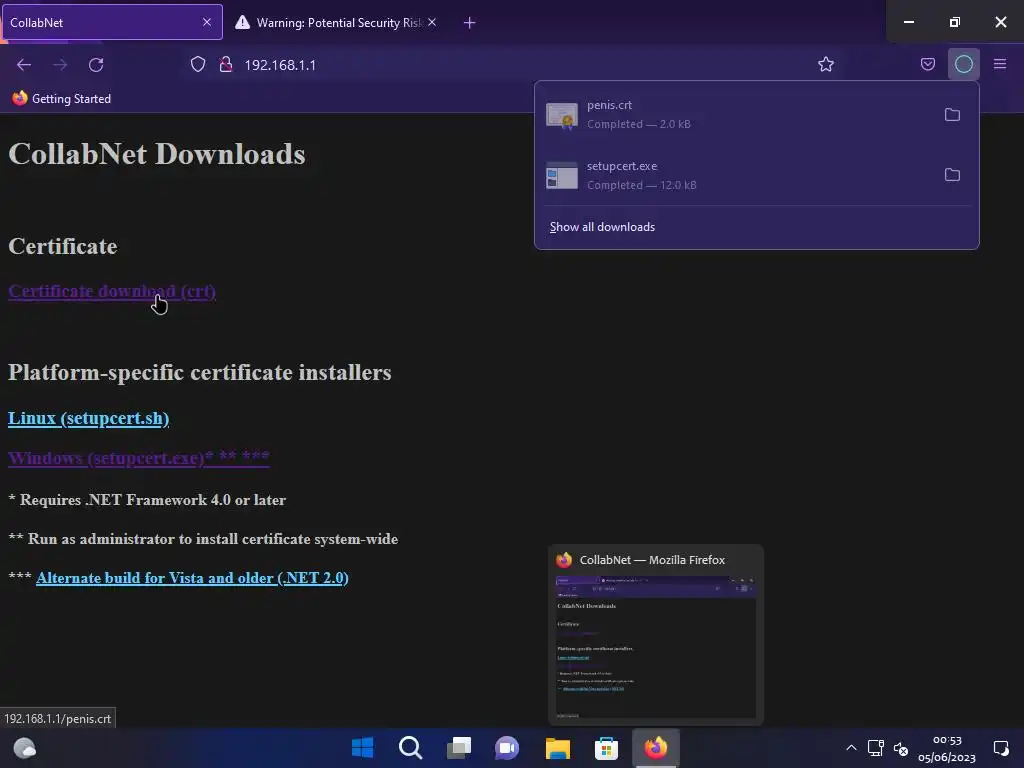Open the tracking protection shield icon

198,64
